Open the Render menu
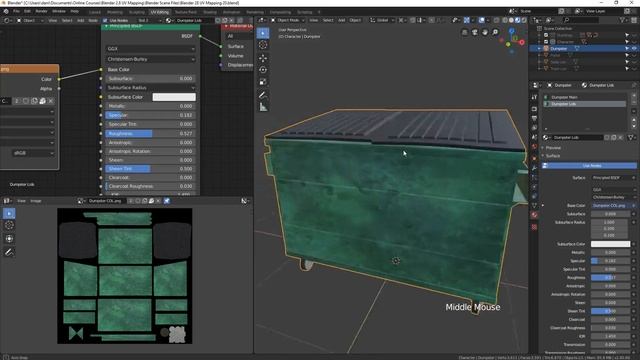 coord(41,11)
